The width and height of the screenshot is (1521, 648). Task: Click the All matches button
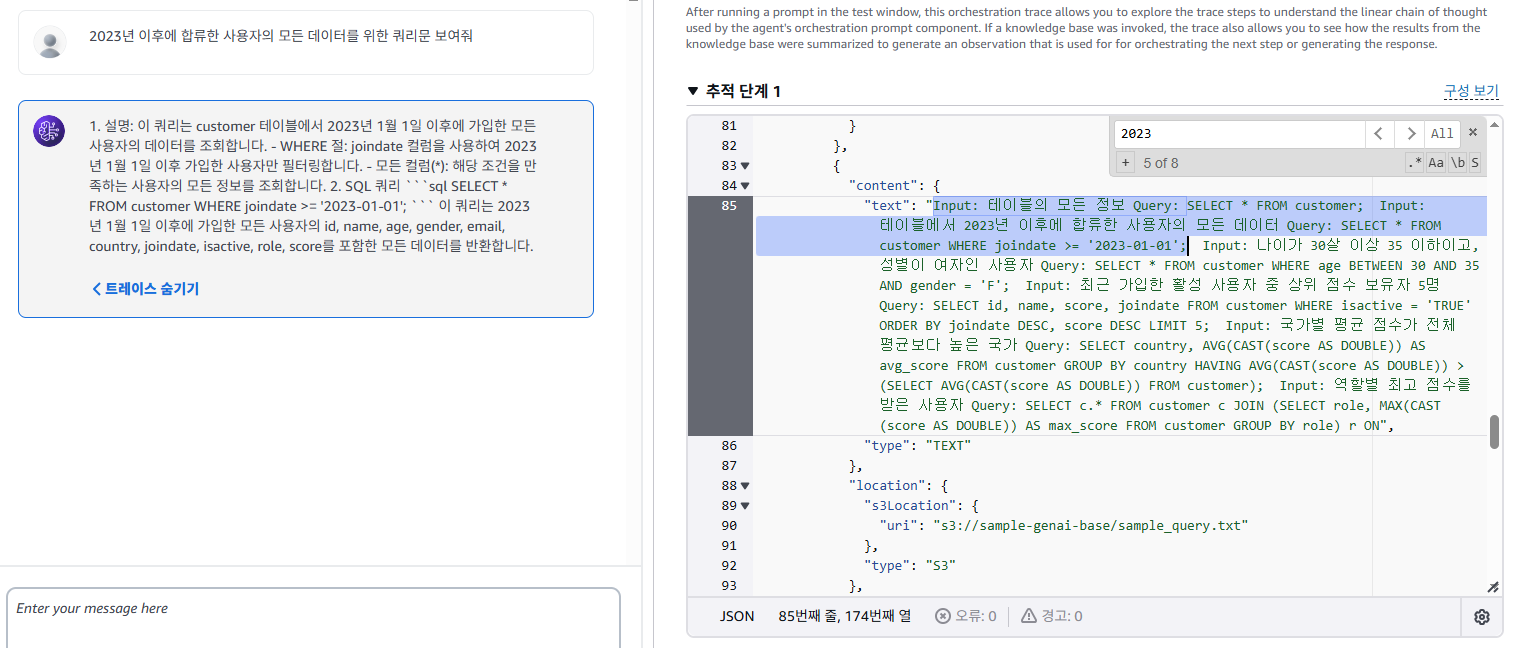(1442, 134)
